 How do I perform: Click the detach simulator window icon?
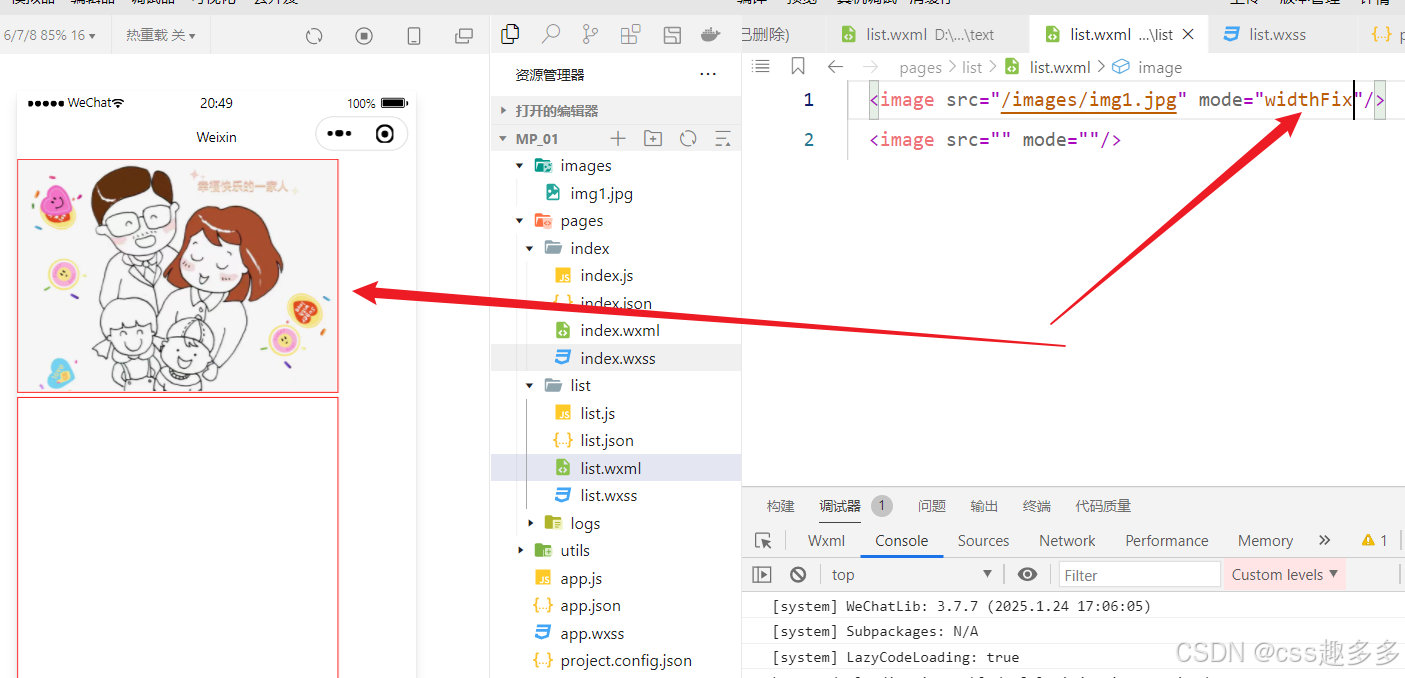tap(464, 36)
